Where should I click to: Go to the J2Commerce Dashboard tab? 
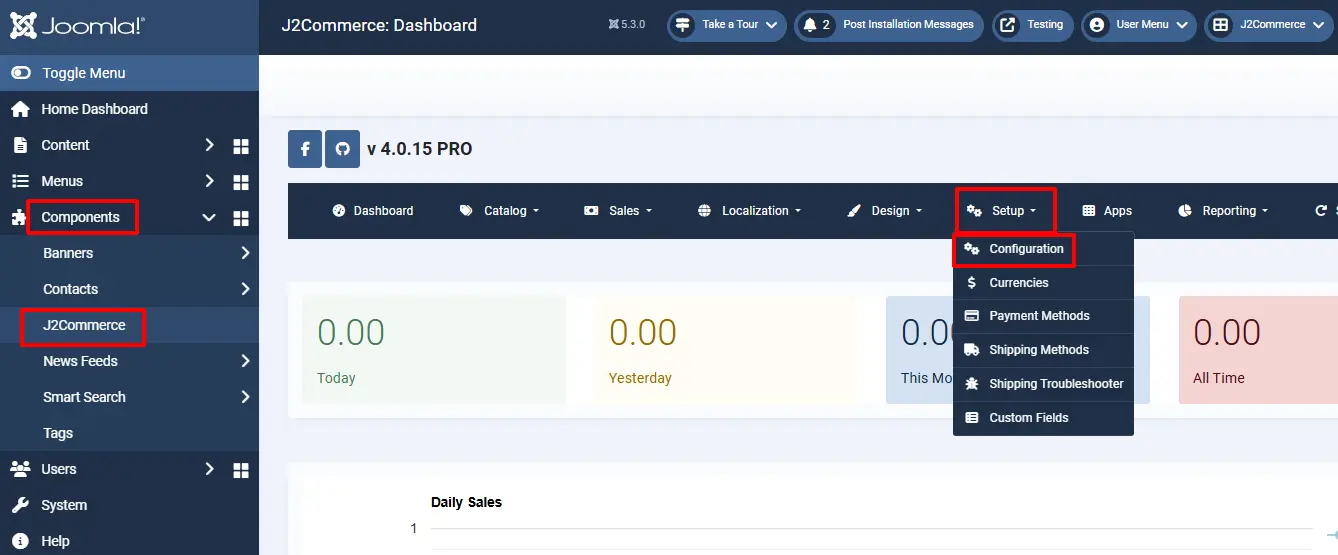(372, 211)
